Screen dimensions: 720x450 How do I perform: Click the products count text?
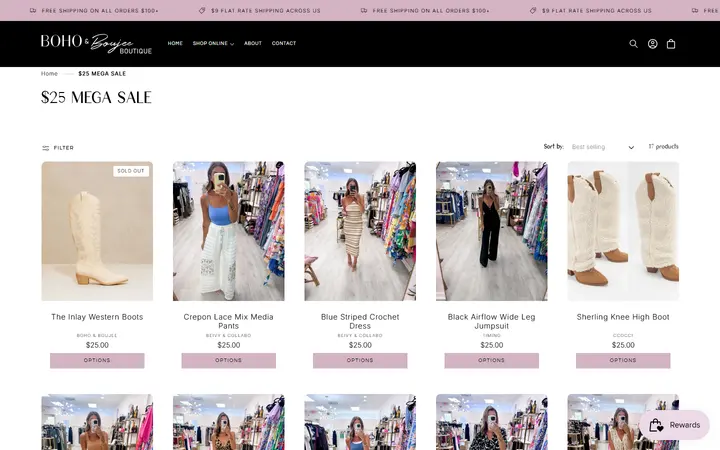click(664, 146)
